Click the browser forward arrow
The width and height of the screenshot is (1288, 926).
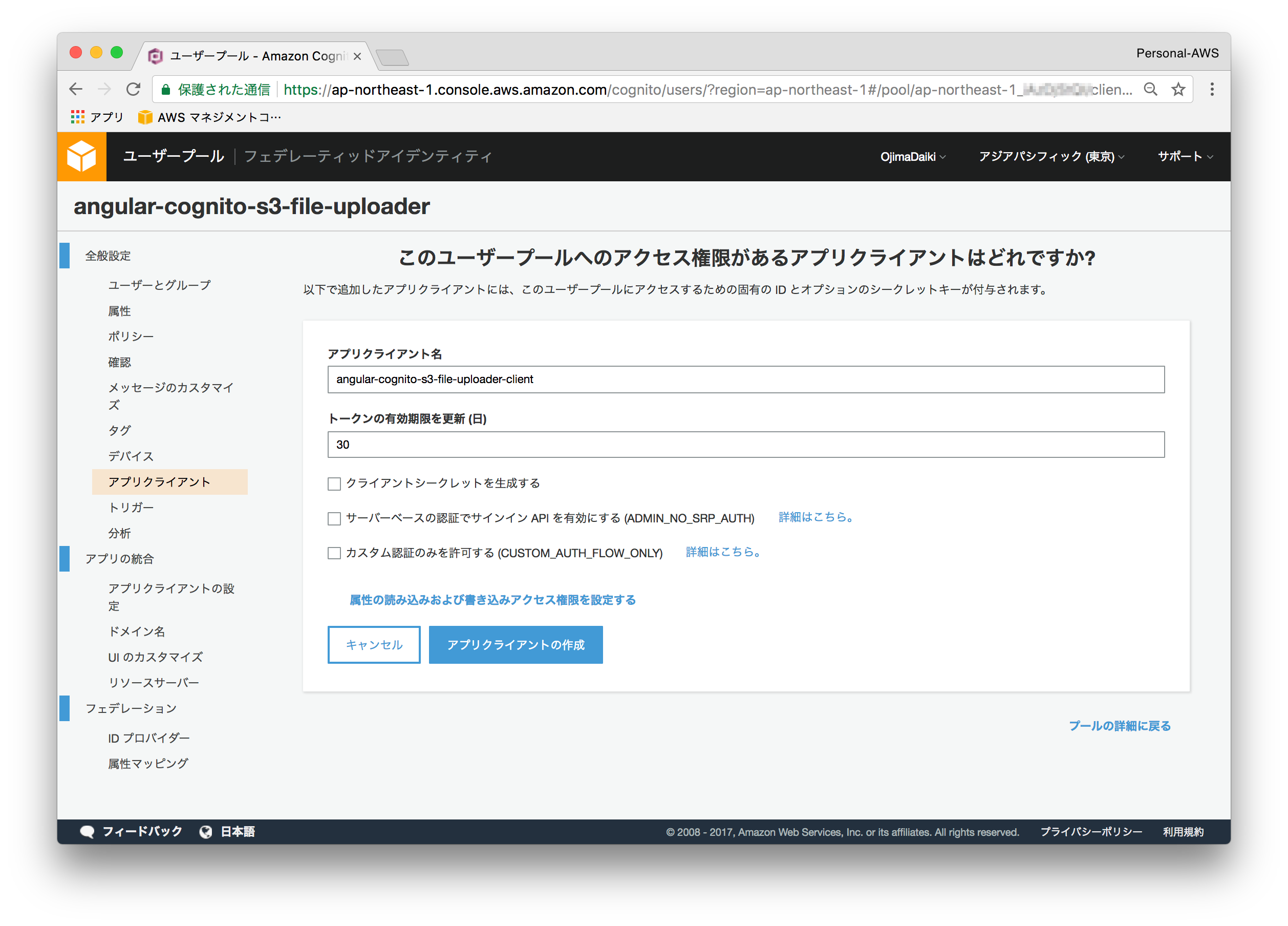click(104, 89)
